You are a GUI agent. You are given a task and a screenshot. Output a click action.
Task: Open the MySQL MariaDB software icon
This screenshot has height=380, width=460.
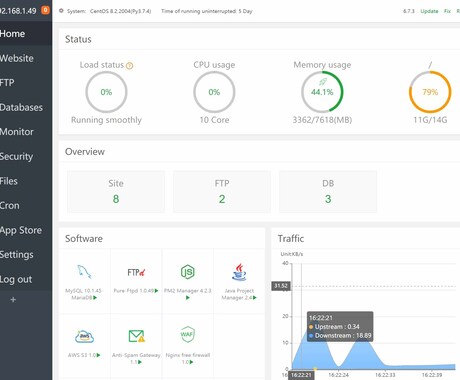pos(84,272)
